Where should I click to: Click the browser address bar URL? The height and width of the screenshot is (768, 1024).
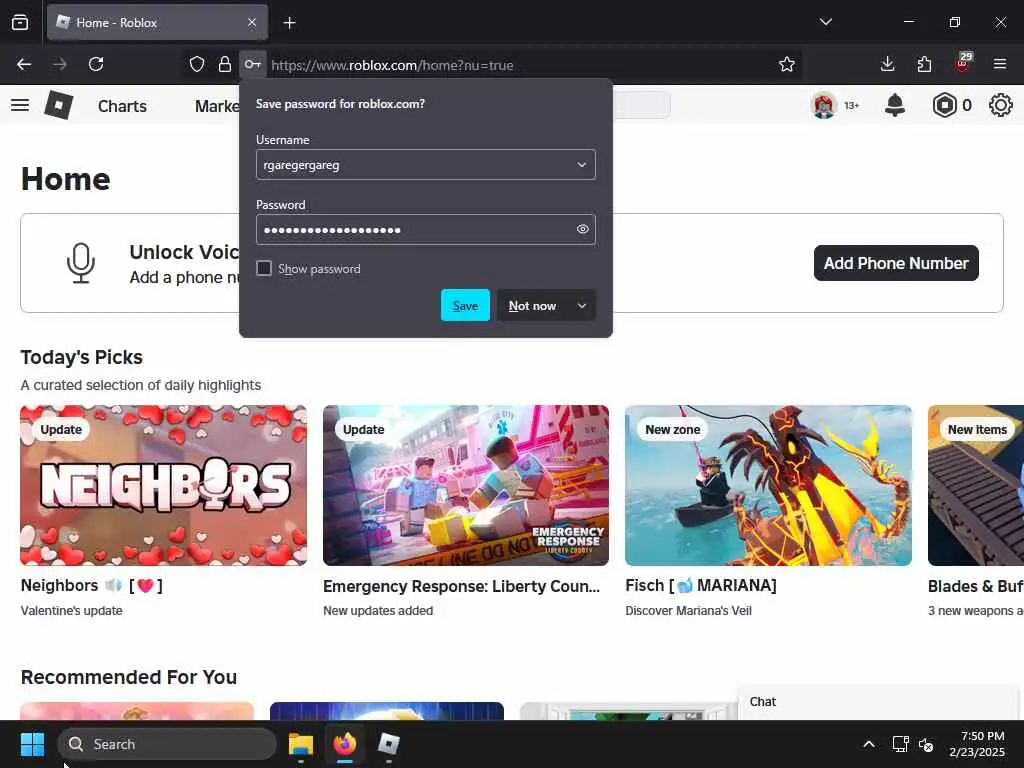coord(392,65)
